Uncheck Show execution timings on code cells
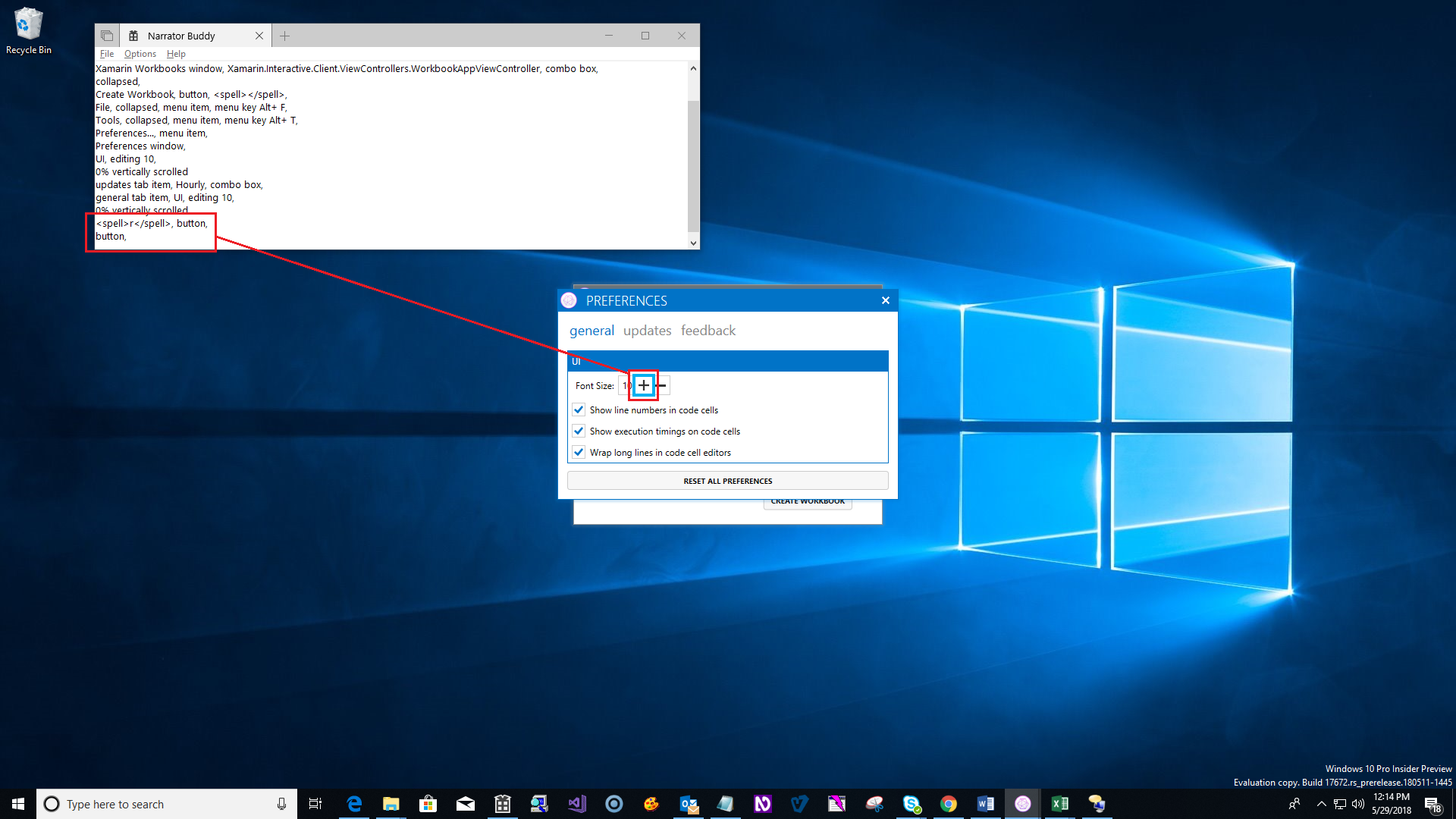Image resolution: width=1456 pixels, height=819 pixels. tap(579, 431)
